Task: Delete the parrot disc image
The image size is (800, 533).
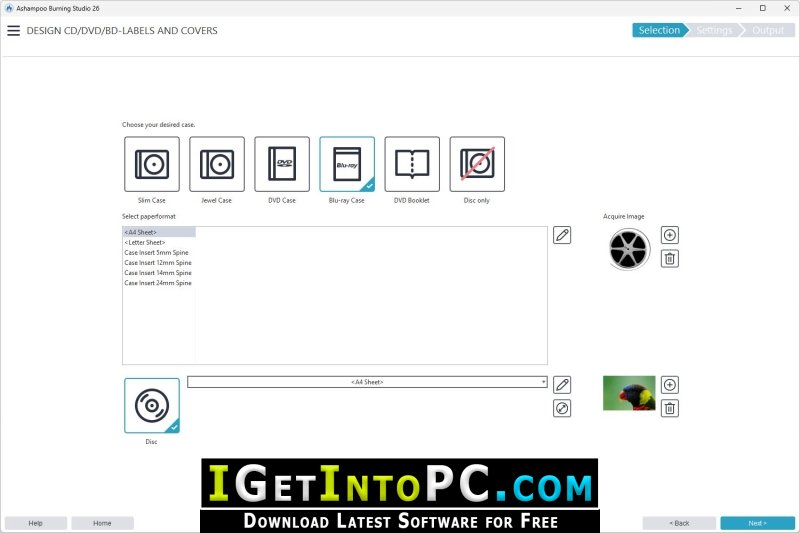Action: 670,408
